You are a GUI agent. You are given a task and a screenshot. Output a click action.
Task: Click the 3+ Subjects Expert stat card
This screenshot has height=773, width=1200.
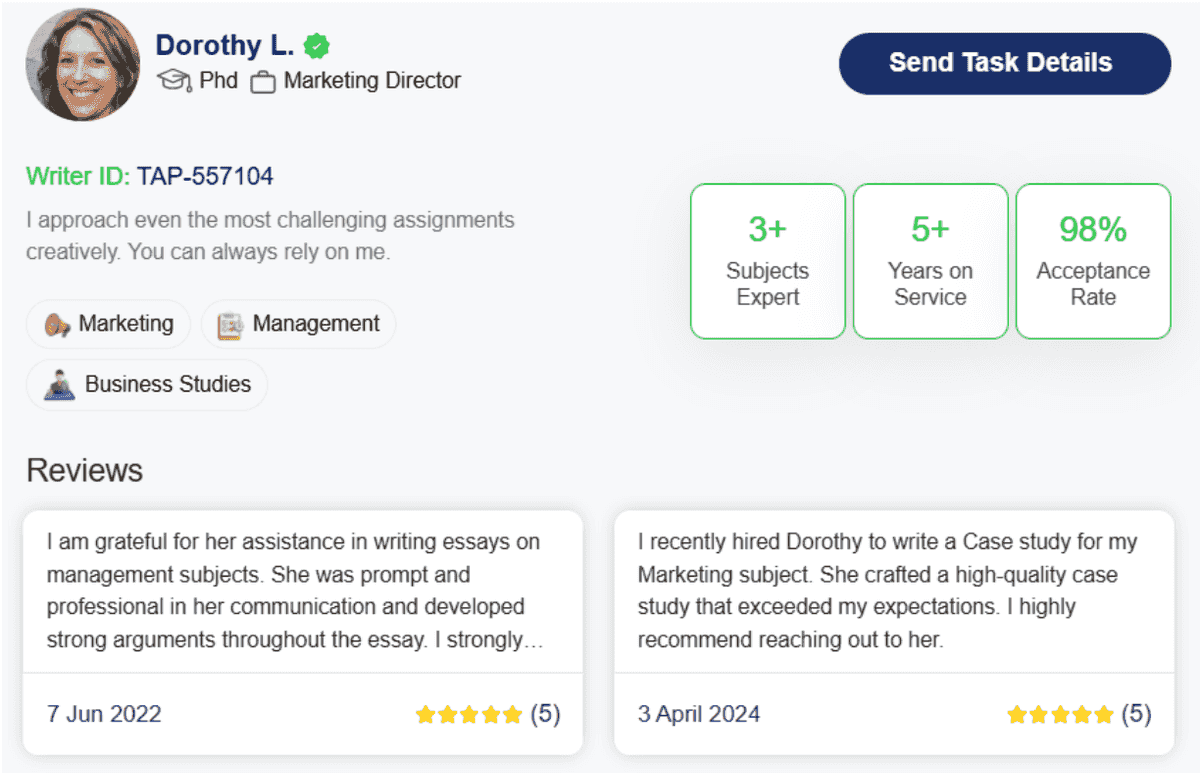coord(768,261)
